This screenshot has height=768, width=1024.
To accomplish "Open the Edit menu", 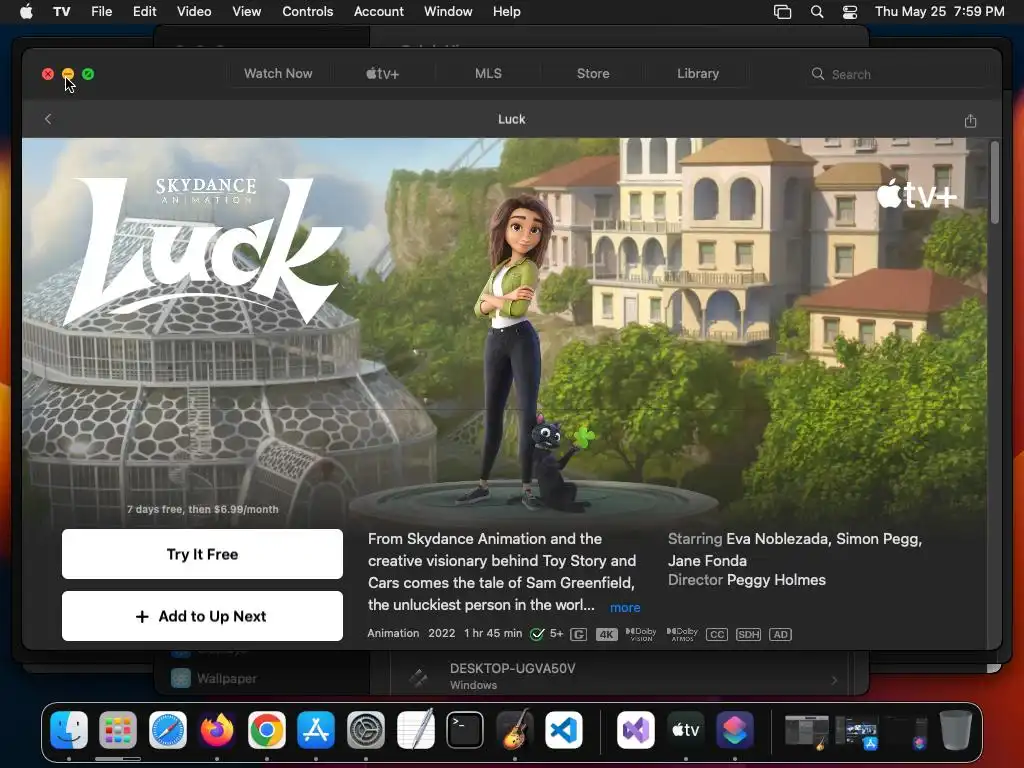I will click(144, 12).
